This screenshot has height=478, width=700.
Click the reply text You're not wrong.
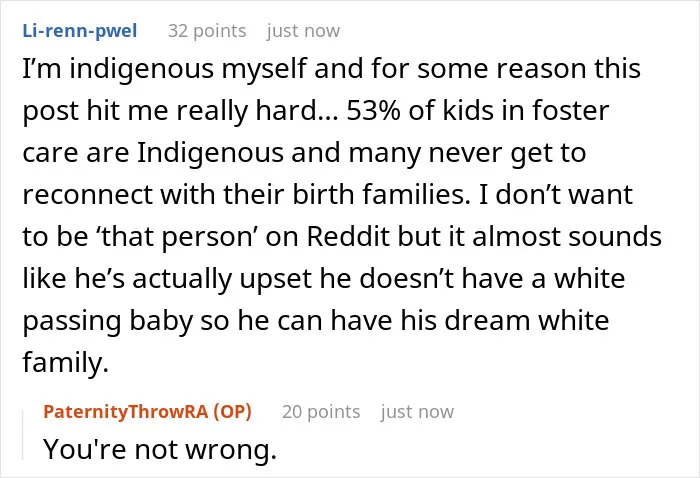pos(160,449)
